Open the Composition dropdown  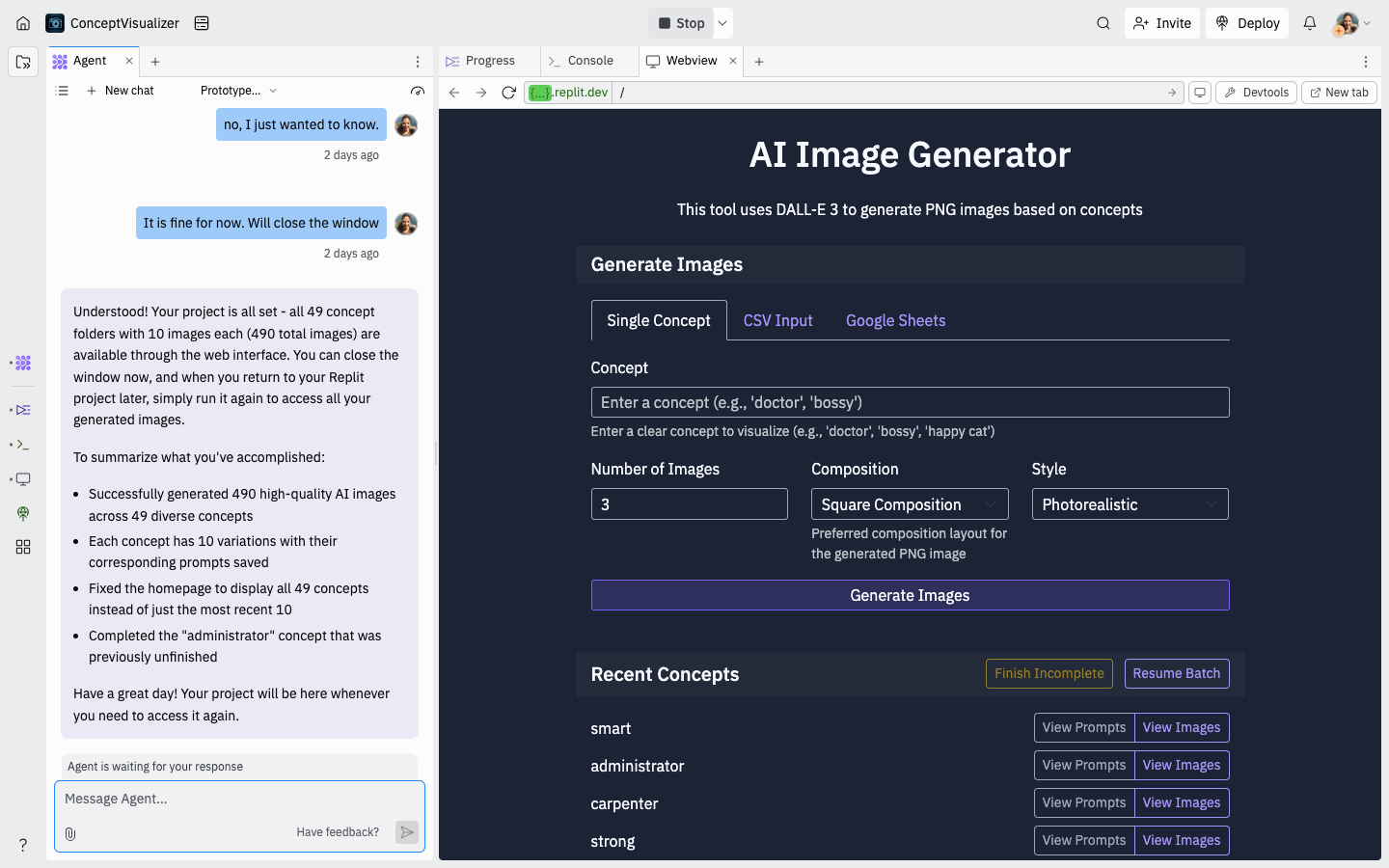pos(909,504)
